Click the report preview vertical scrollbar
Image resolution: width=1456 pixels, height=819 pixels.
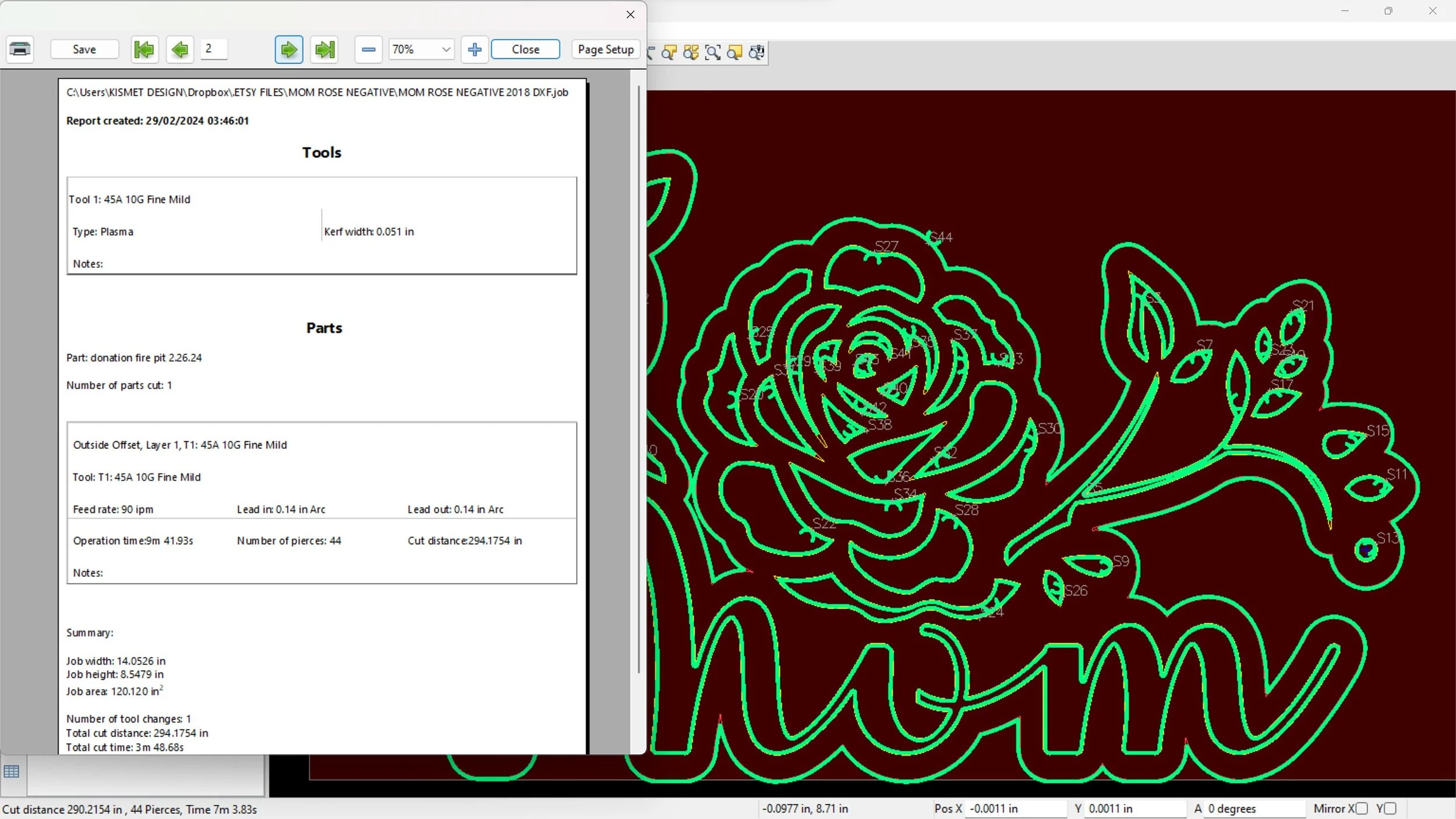click(x=639, y=378)
